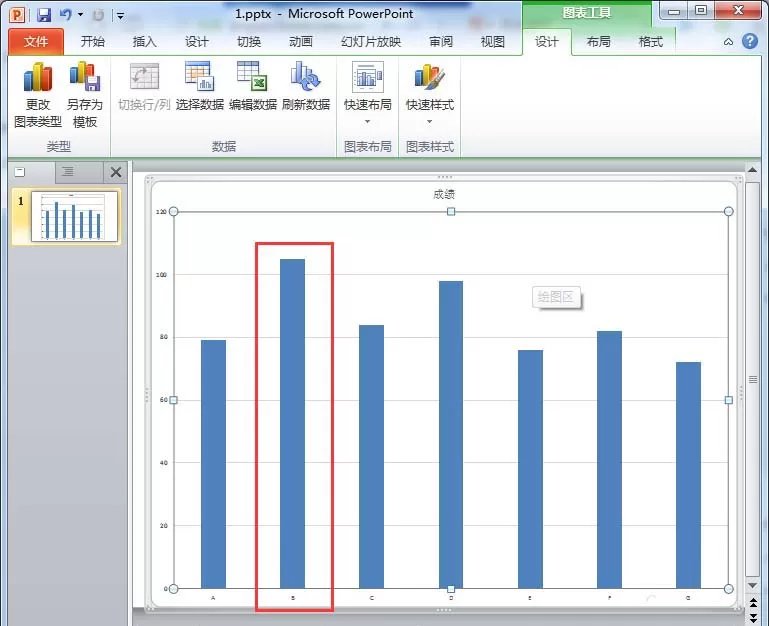Select the bar for category E

coord(530,469)
